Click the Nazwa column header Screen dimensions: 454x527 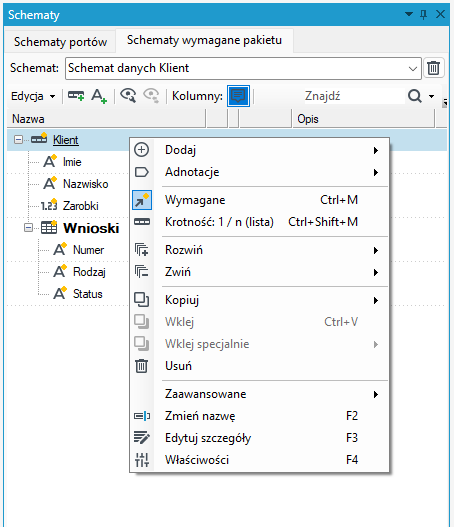[106, 119]
